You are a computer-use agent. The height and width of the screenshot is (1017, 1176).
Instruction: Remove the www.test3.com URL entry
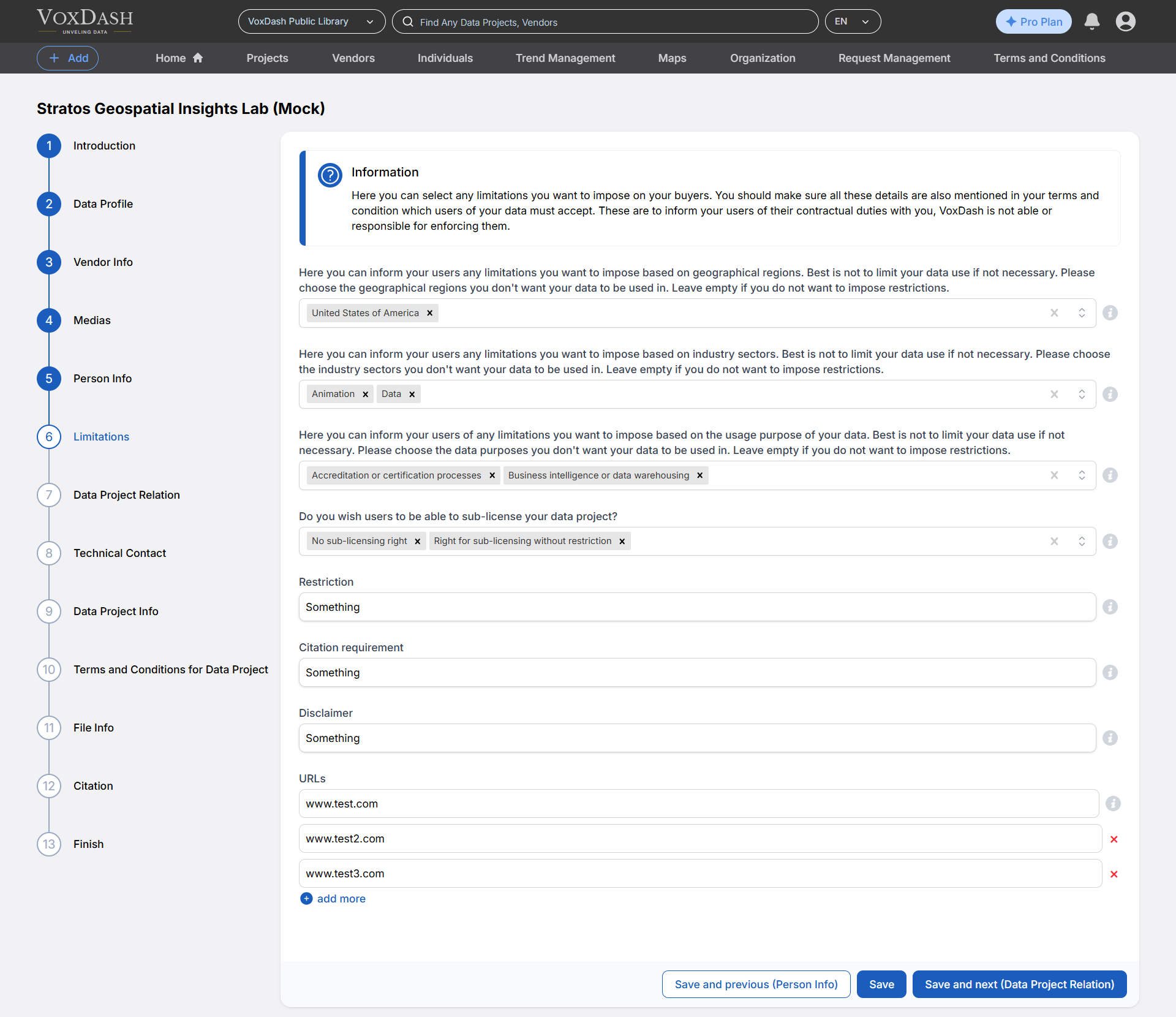[x=1114, y=874]
